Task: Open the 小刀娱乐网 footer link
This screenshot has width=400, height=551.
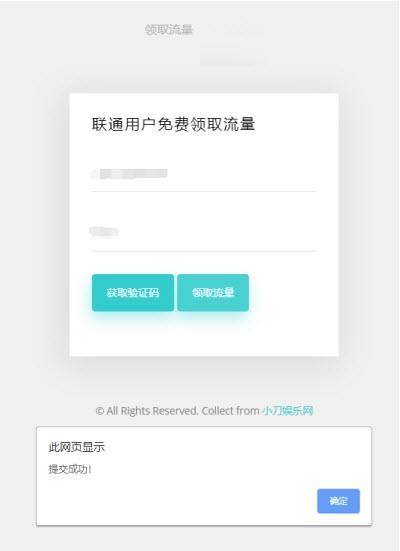Action: (288, 410)
